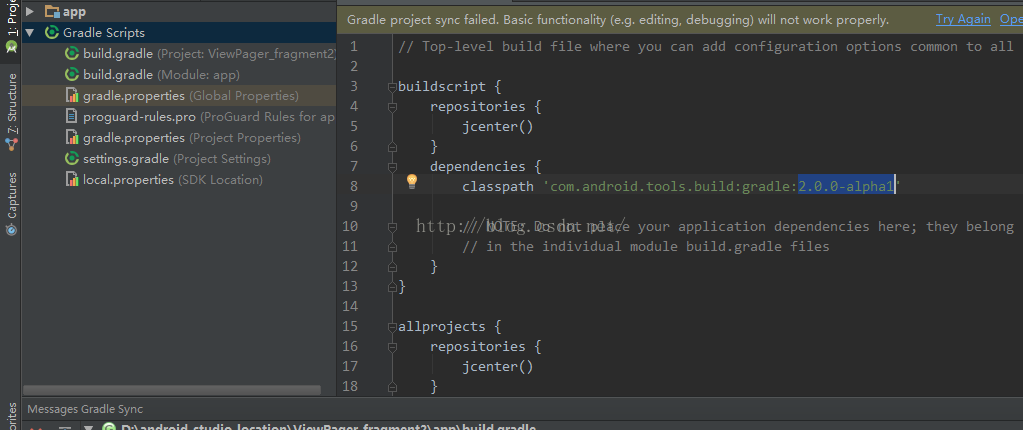This screenshot has height=430, width=1023.
Task: Click the Structure icon in left sidebar
Action: (10, 145)
